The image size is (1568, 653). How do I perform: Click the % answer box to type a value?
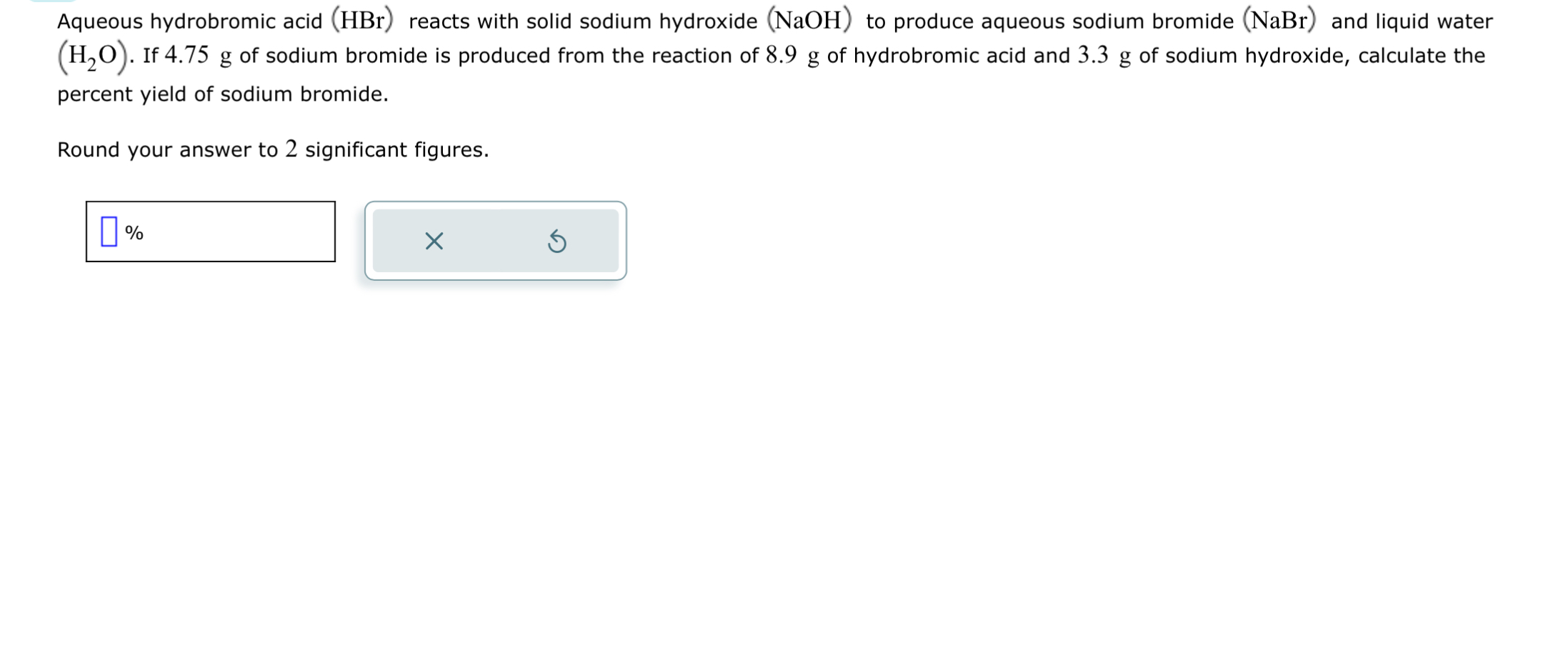211,231
